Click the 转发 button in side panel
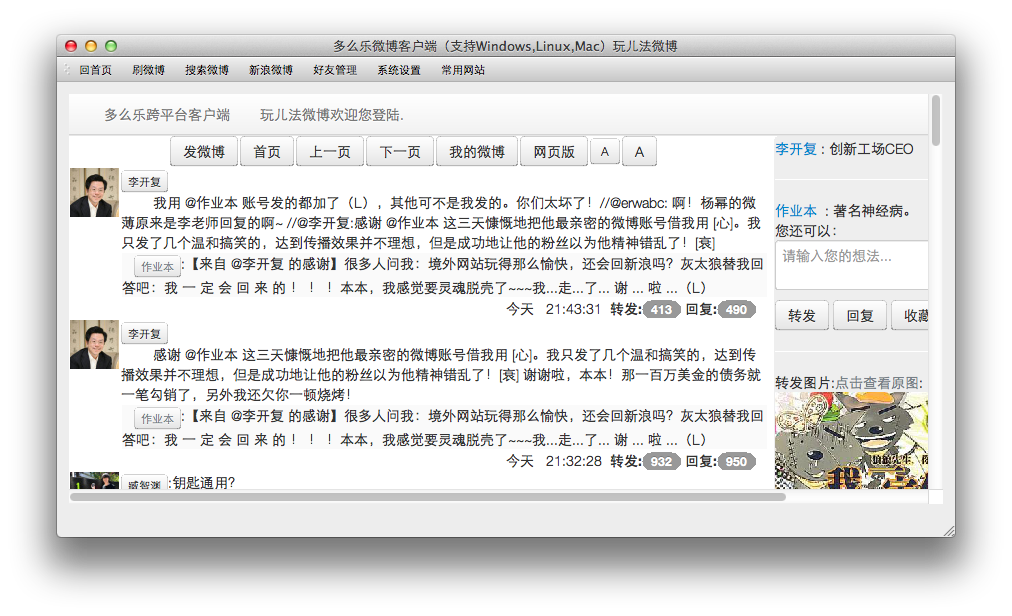Screen dimensions: 1012x616 tap(802, 316)
